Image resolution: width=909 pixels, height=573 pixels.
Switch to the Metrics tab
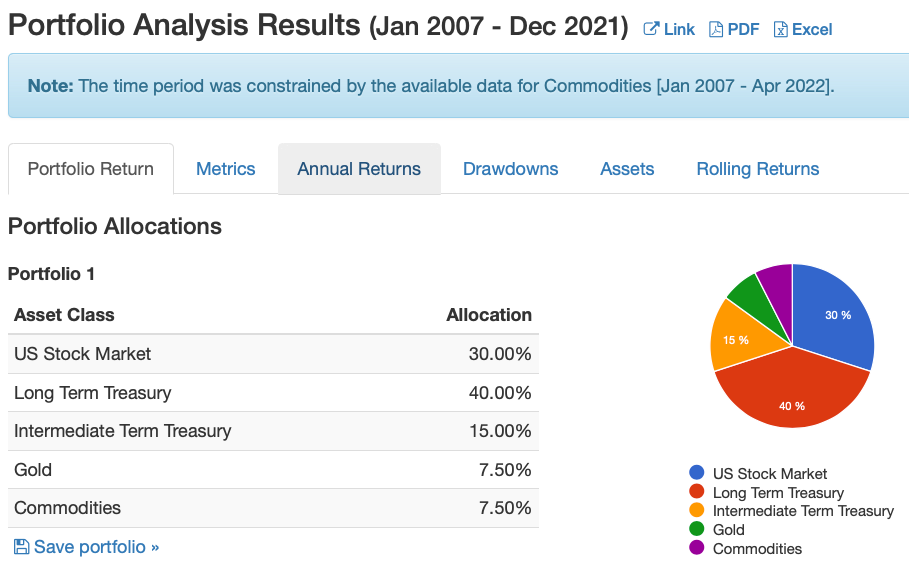click(x=226, y=169)
